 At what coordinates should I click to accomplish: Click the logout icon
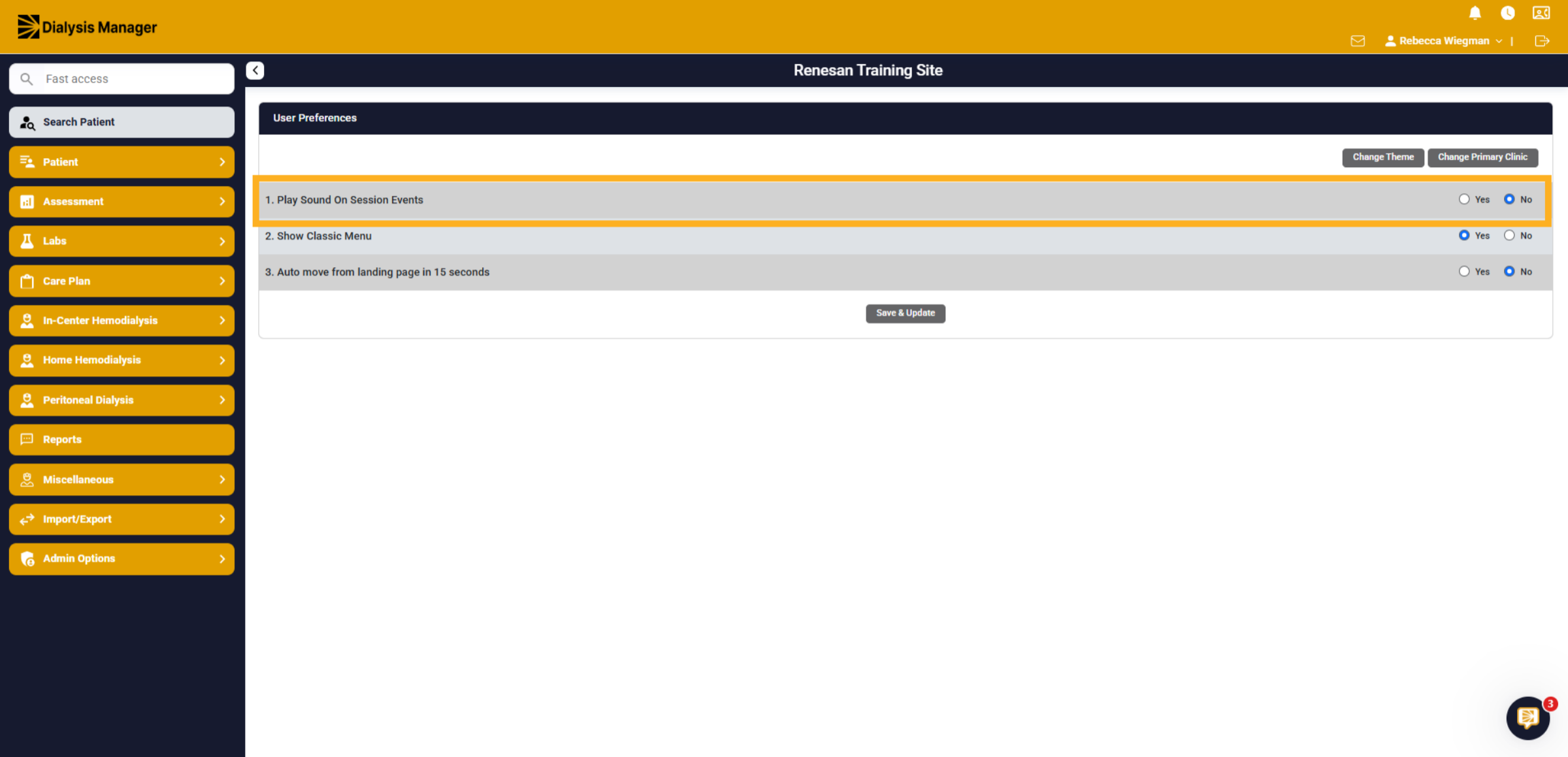[1542, 41]
